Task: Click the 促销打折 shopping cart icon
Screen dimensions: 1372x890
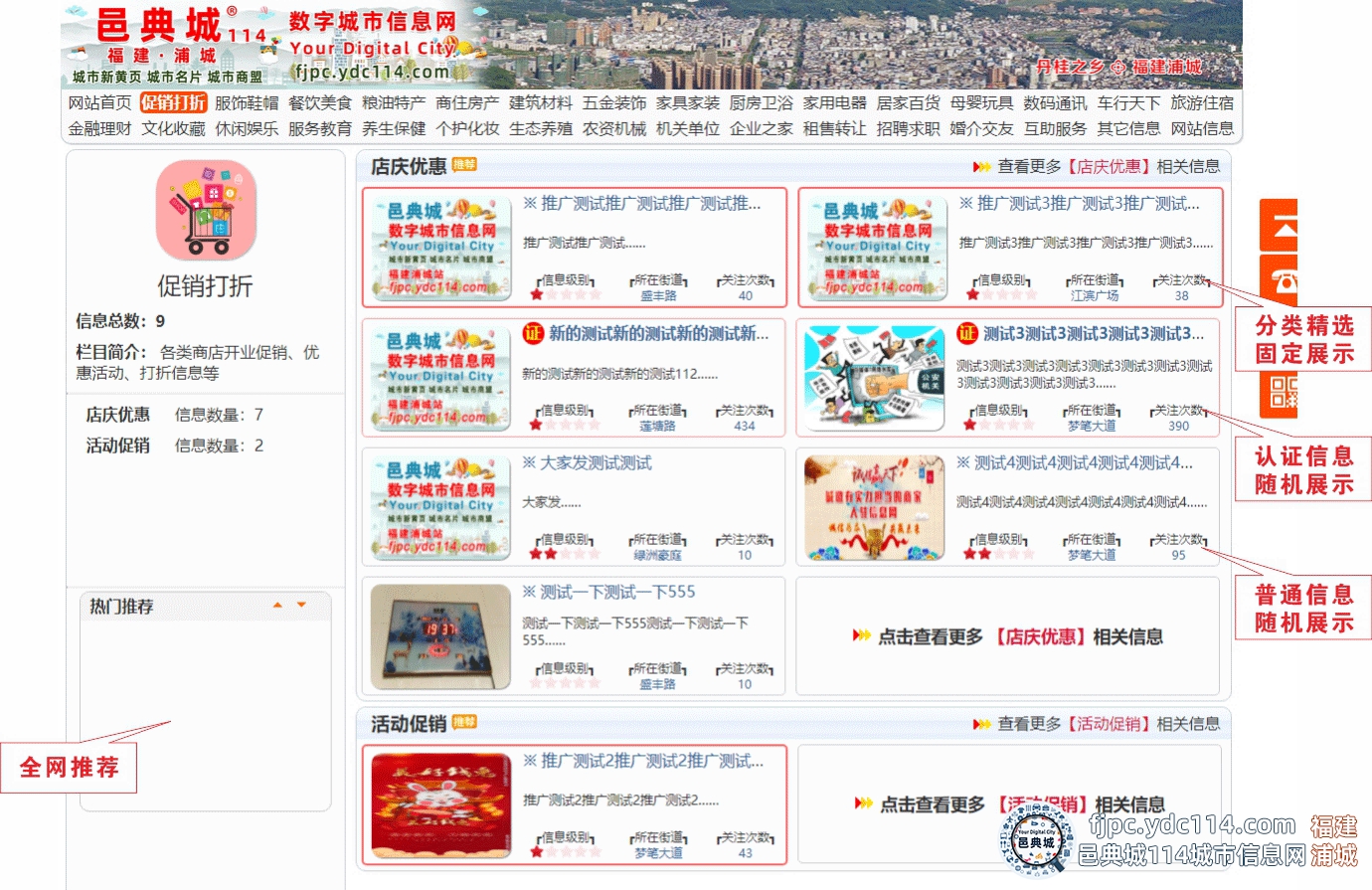Action: [x=206, y=212]
